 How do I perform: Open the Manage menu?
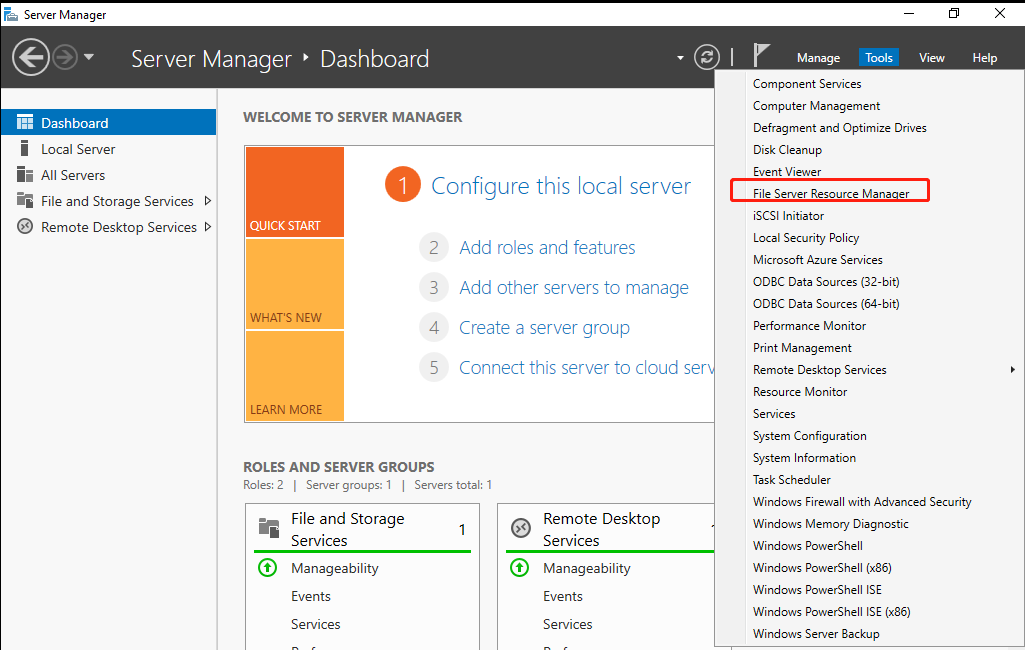(x=818, y=58)
